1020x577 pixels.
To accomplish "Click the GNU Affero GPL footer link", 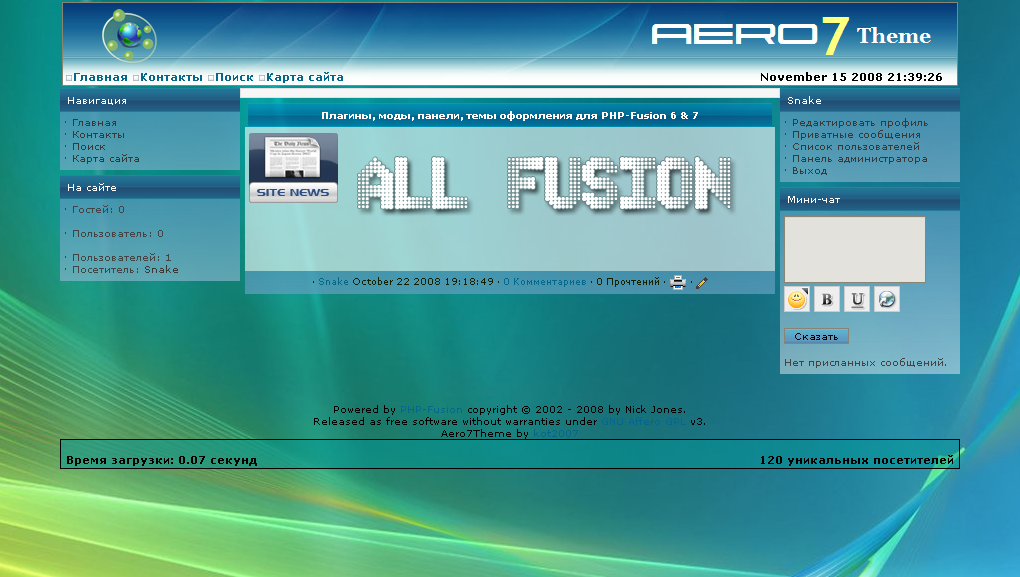I will pos(643,422).
